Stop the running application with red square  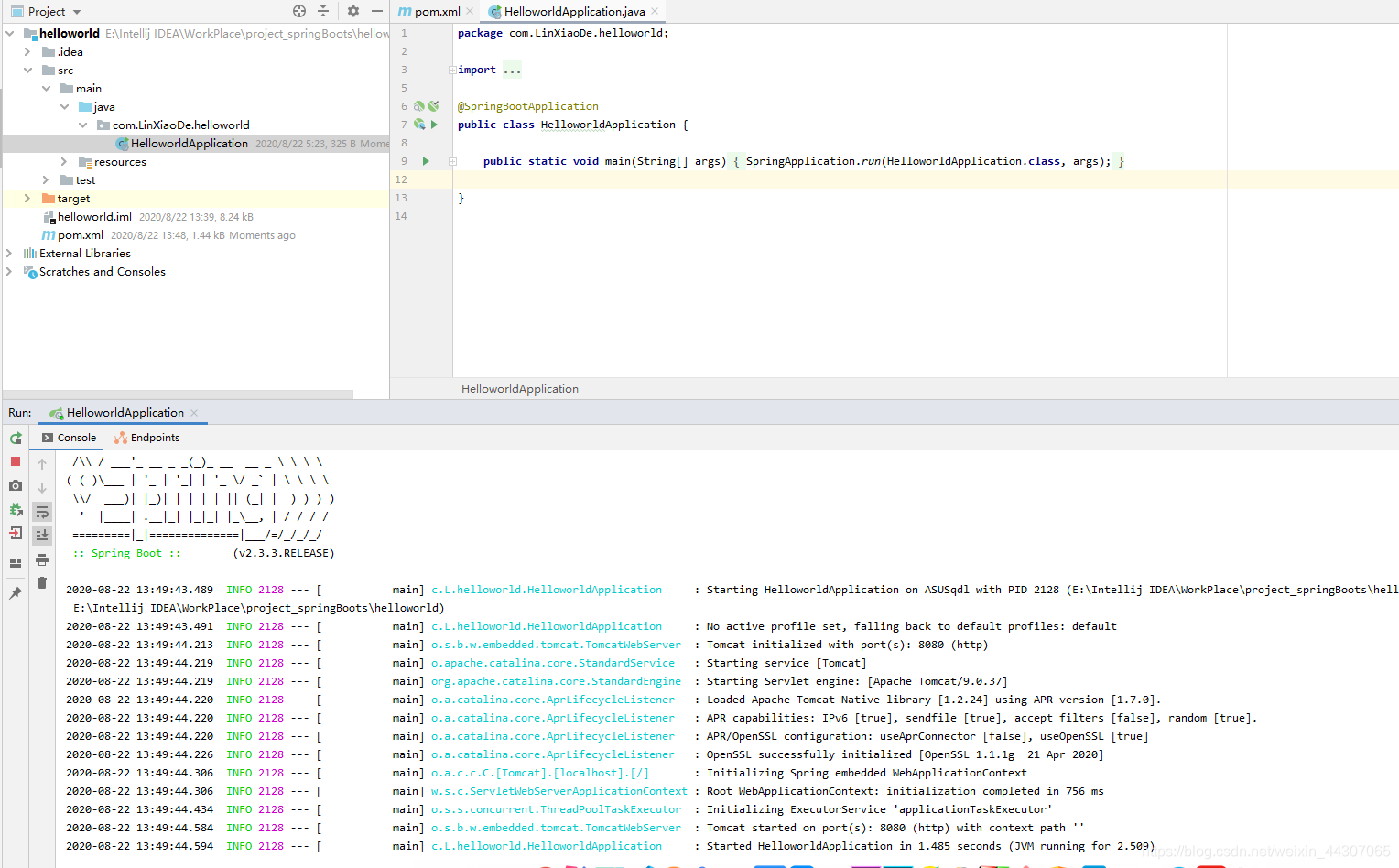tap(16, 461)
